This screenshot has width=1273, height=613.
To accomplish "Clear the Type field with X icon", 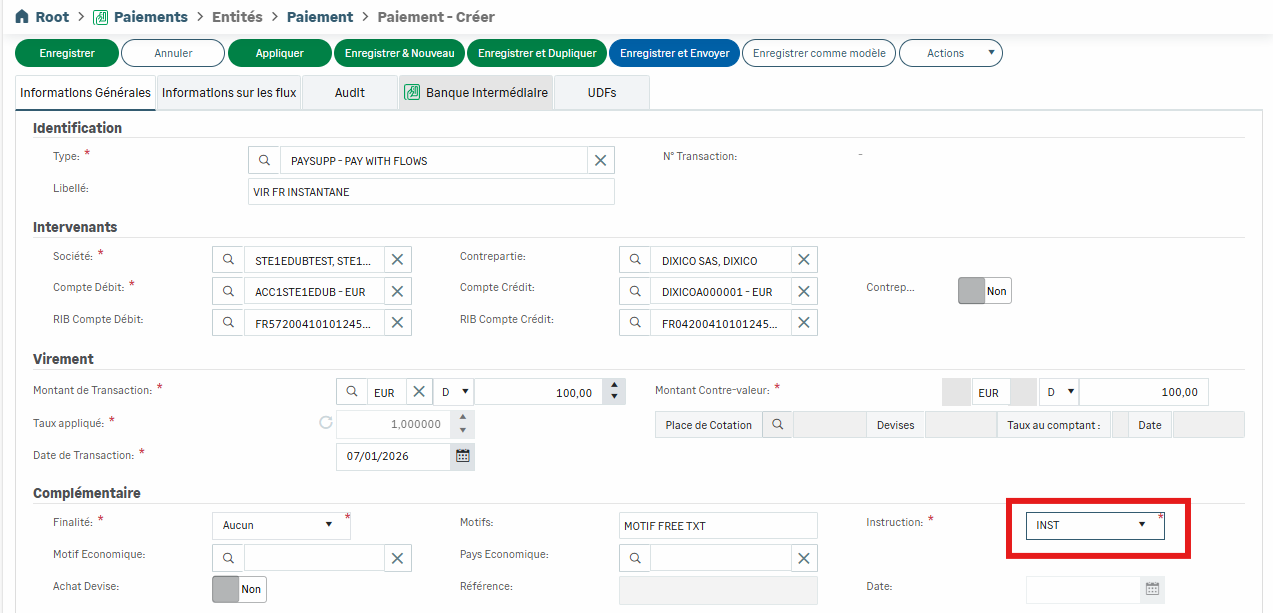I will click(x=600, y=161).
